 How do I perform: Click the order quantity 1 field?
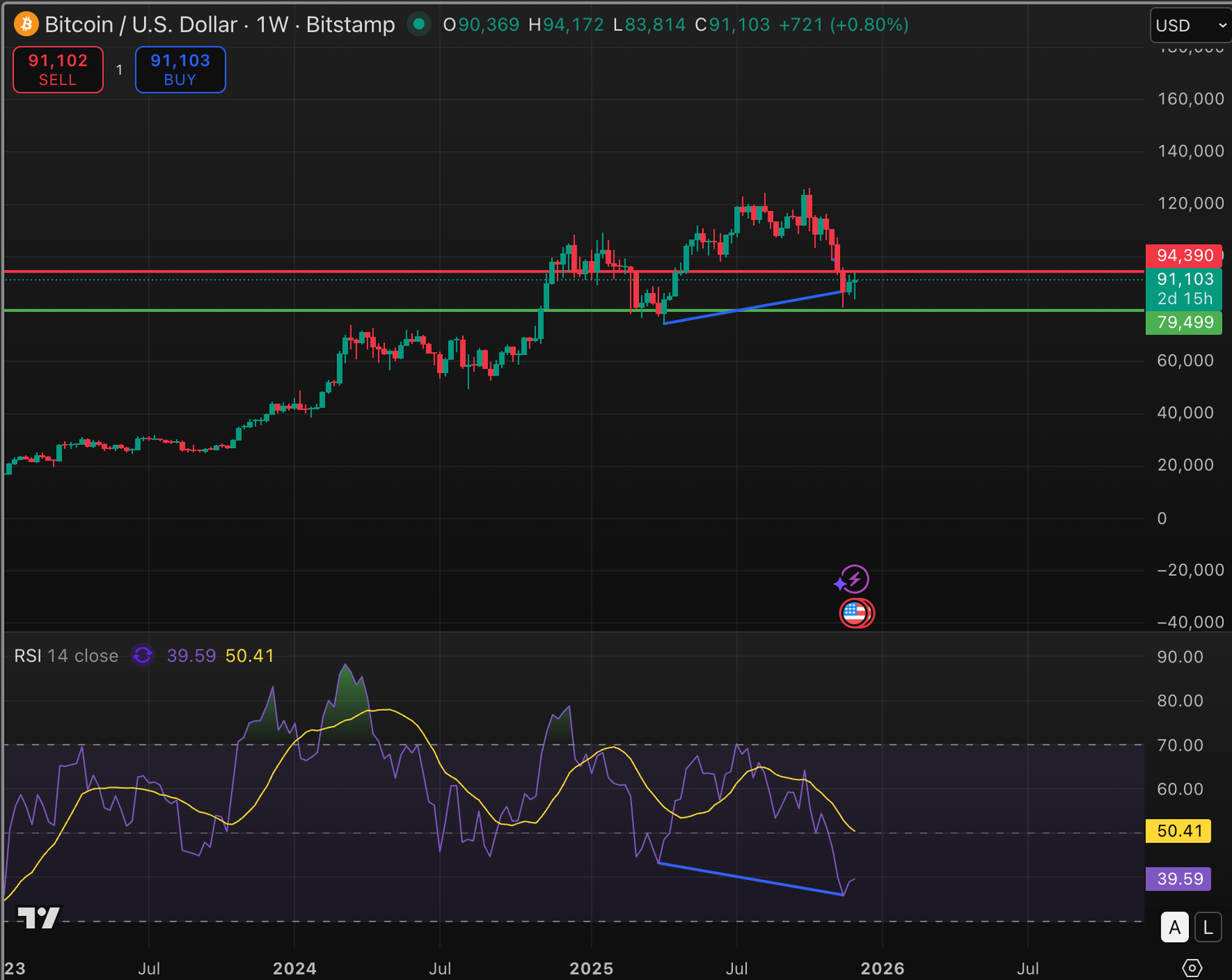tap(119, 70)
